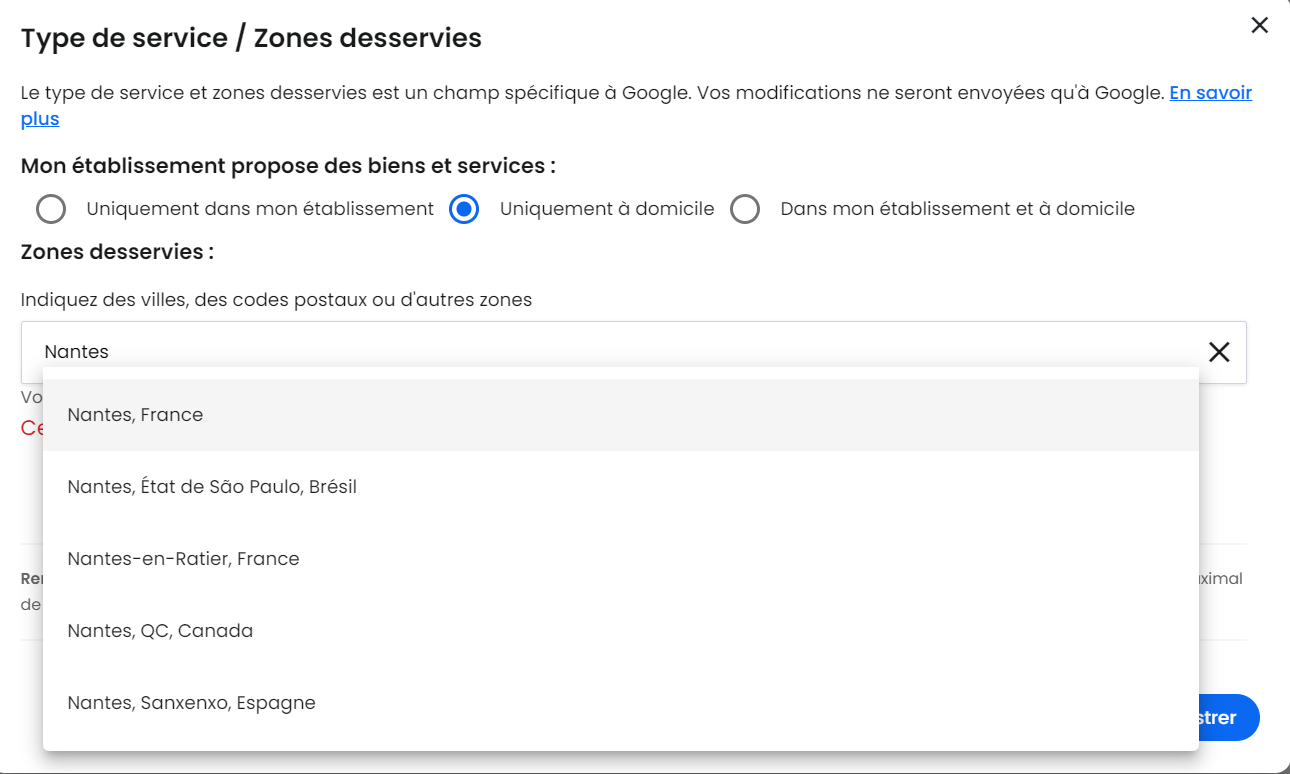
Task: Click inside the zones desservies input
Action: [x=600, y=352]
